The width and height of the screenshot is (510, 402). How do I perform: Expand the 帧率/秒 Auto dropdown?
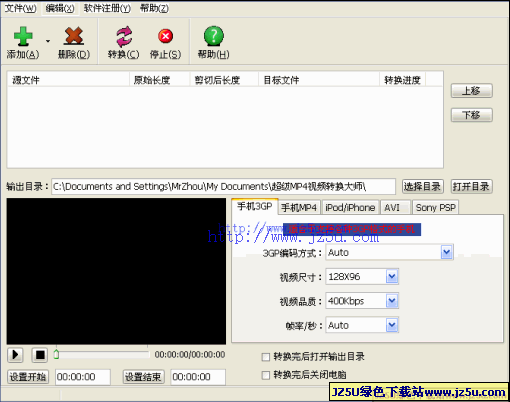click(x=392, y=325)
